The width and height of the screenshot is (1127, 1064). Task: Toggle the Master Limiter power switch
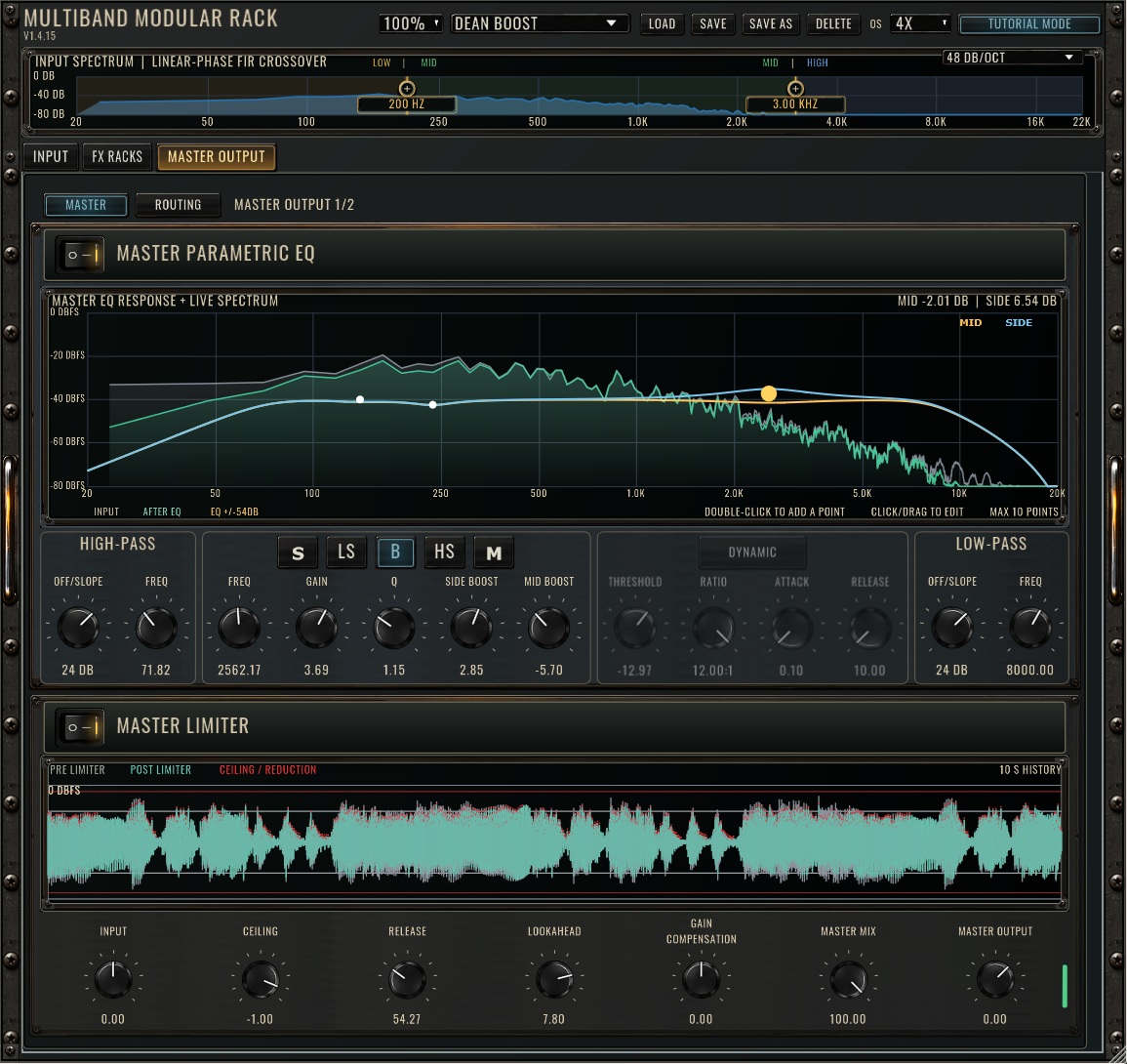click(80, 727)
